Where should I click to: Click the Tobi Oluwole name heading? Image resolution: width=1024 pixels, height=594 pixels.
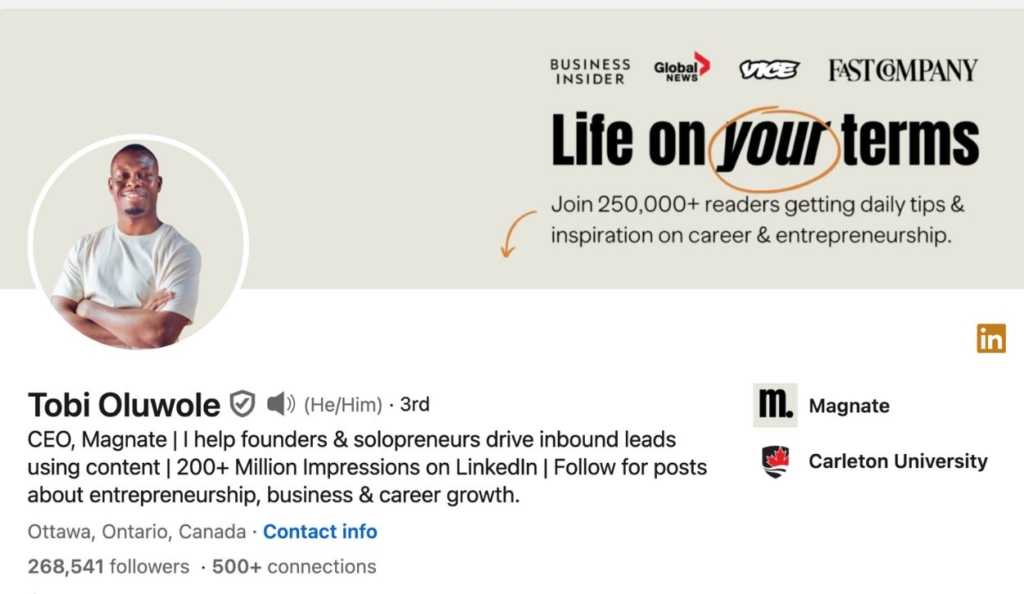[x=124, y=405]
